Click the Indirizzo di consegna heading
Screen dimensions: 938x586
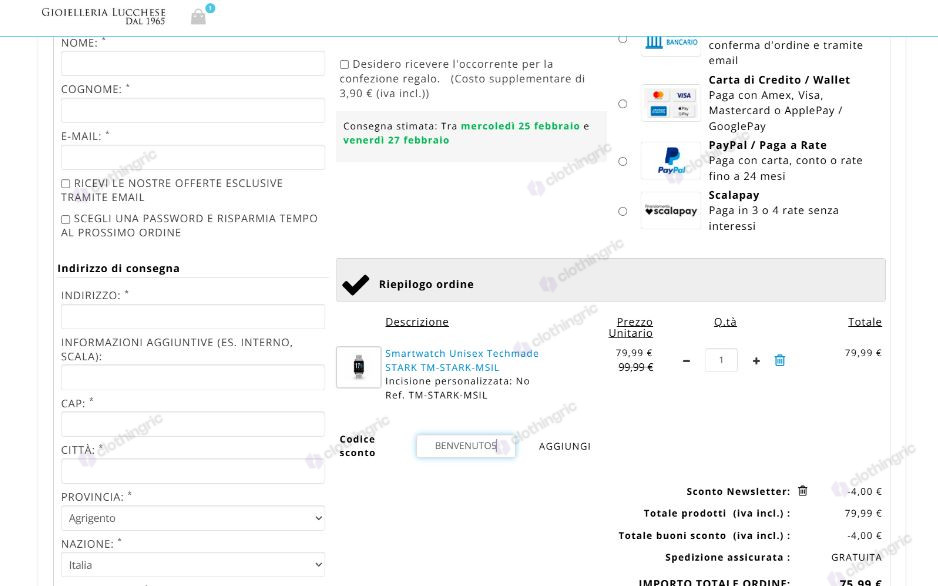tap(118, 268)
